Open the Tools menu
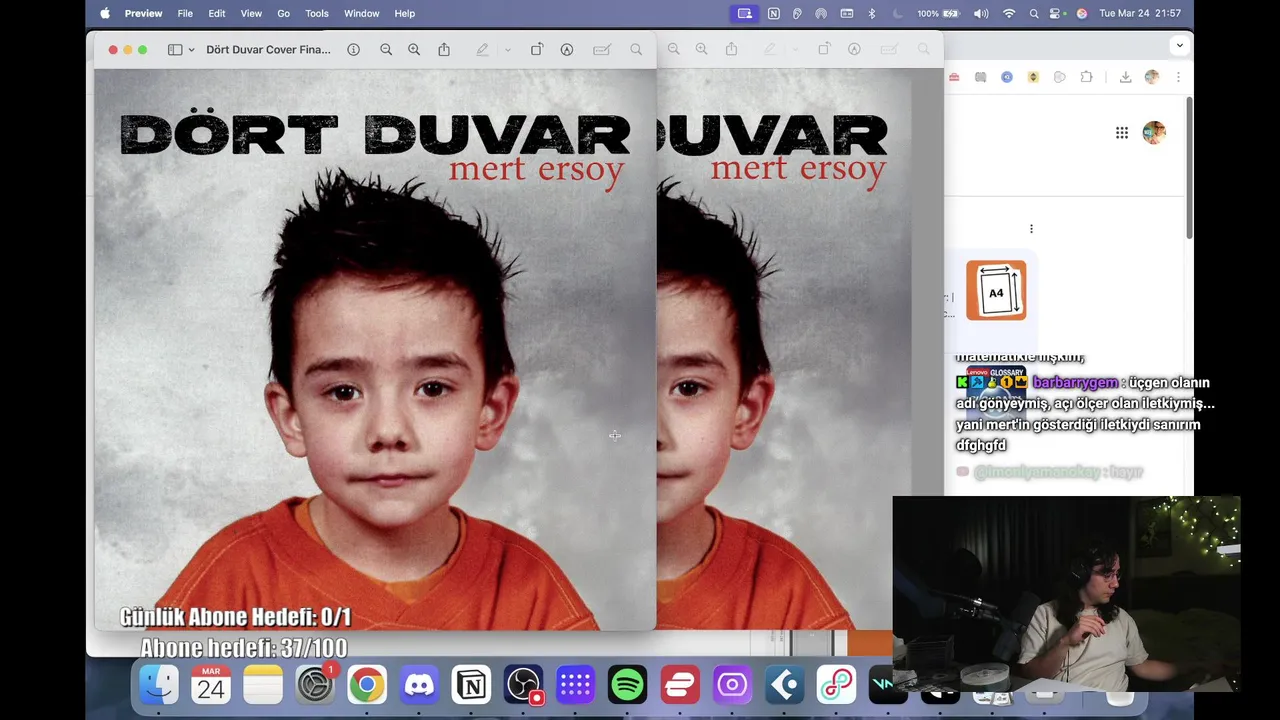Viewport: 1280px width, 720px height. point(317,13)
